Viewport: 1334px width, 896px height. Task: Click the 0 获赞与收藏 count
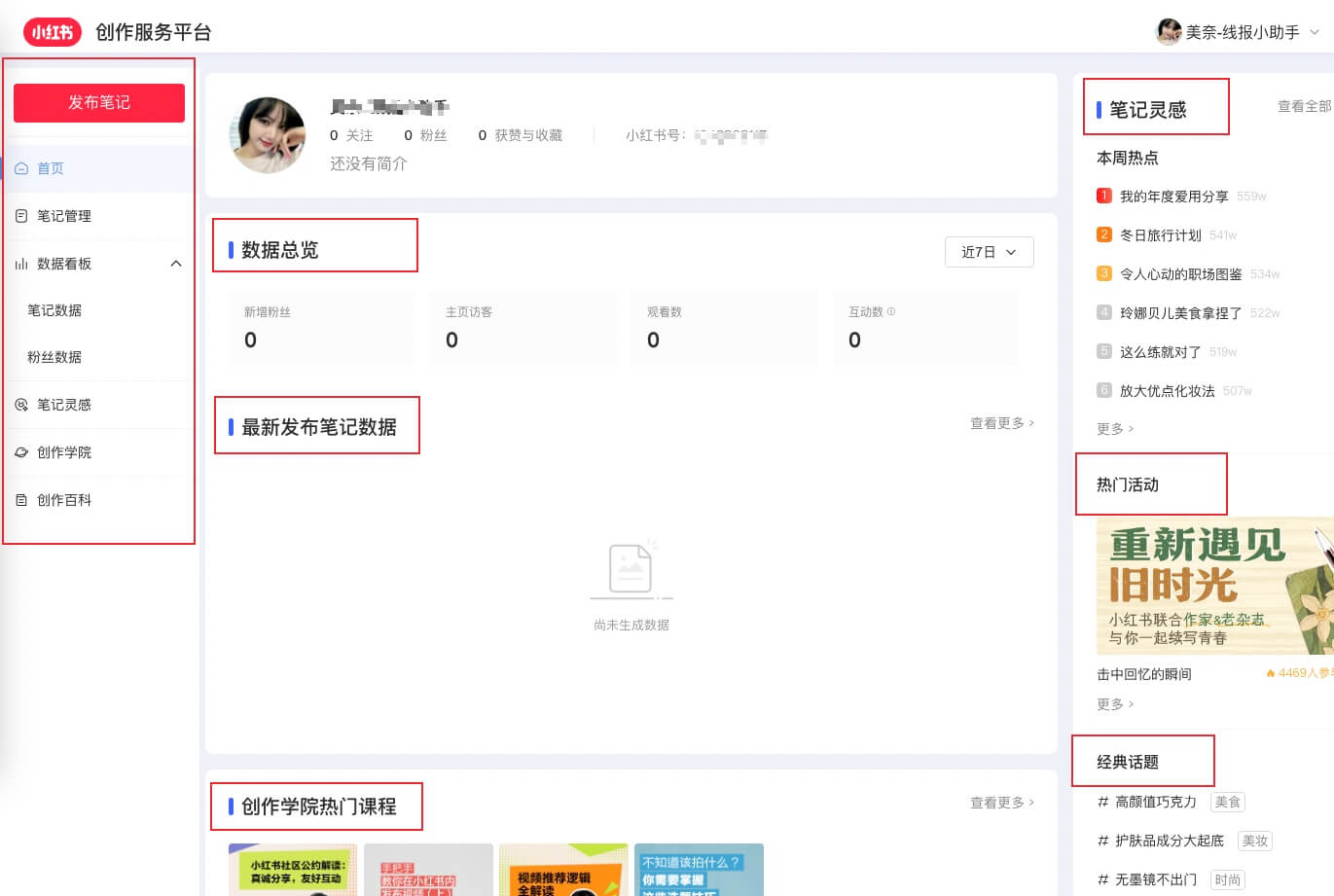[x=521, y=135]
